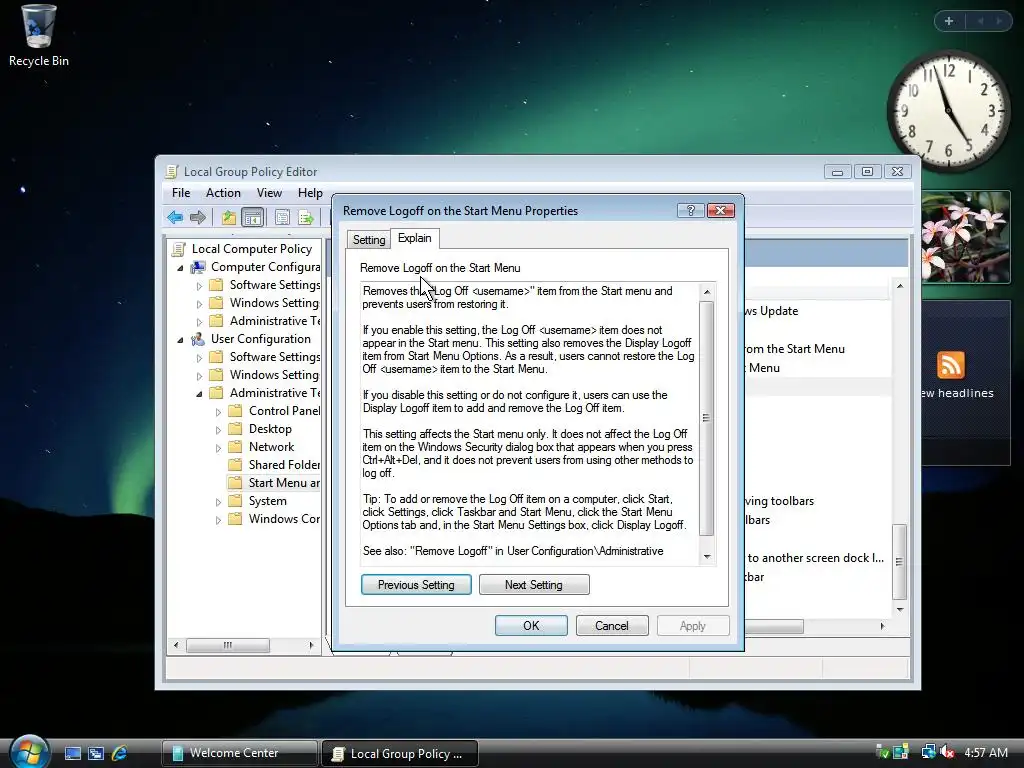Switch to the Setting tab
Image resolution: width=1024 pixels, height=768 pixels.
(x=369, y=240)
